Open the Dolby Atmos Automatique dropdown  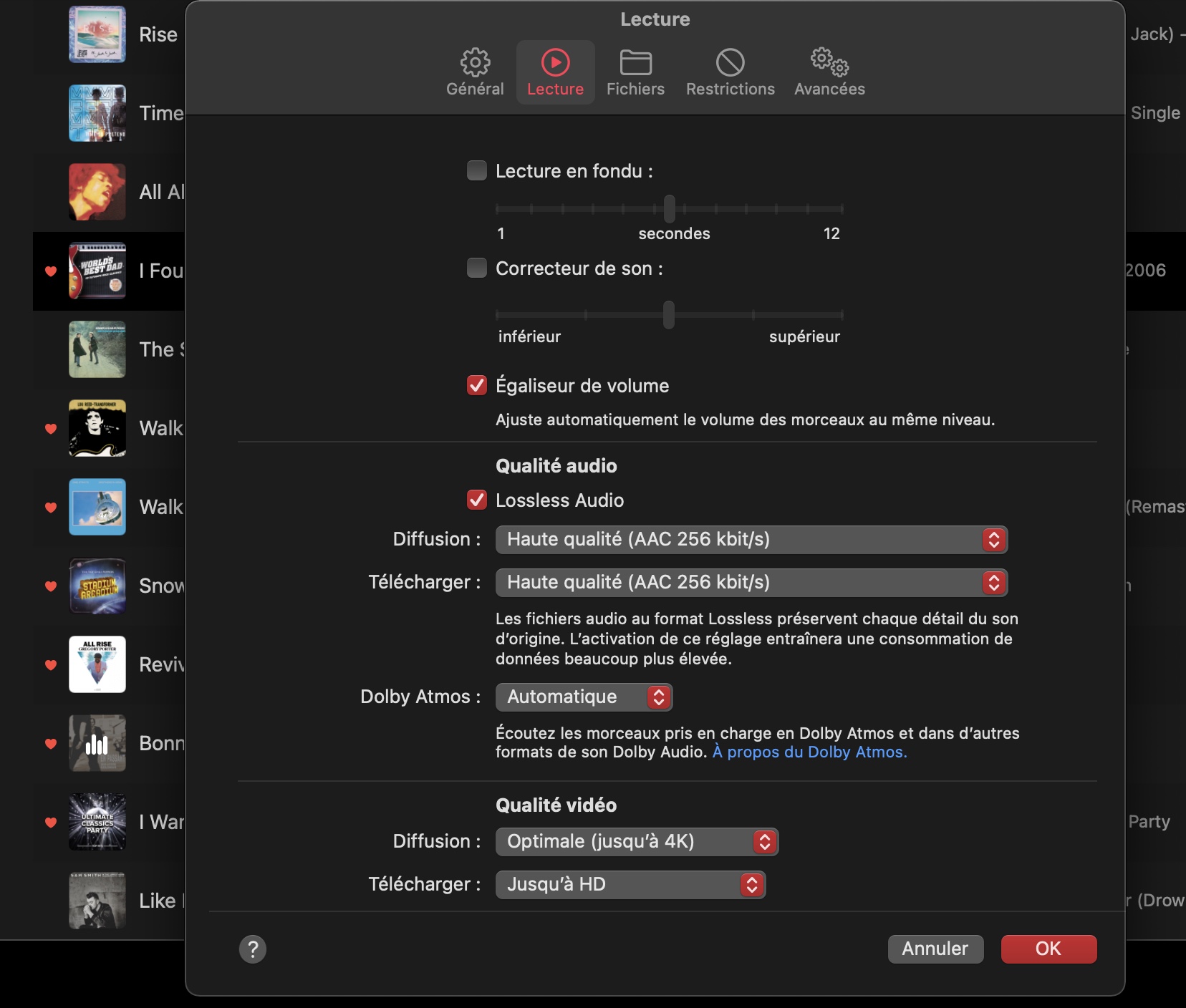coord(584,697)
